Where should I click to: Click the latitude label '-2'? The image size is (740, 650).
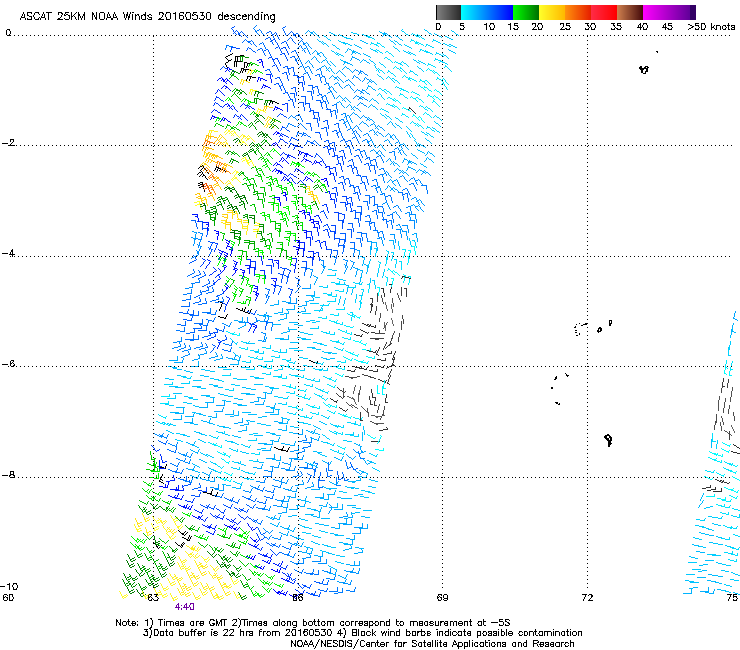click(x=8, y=143)
